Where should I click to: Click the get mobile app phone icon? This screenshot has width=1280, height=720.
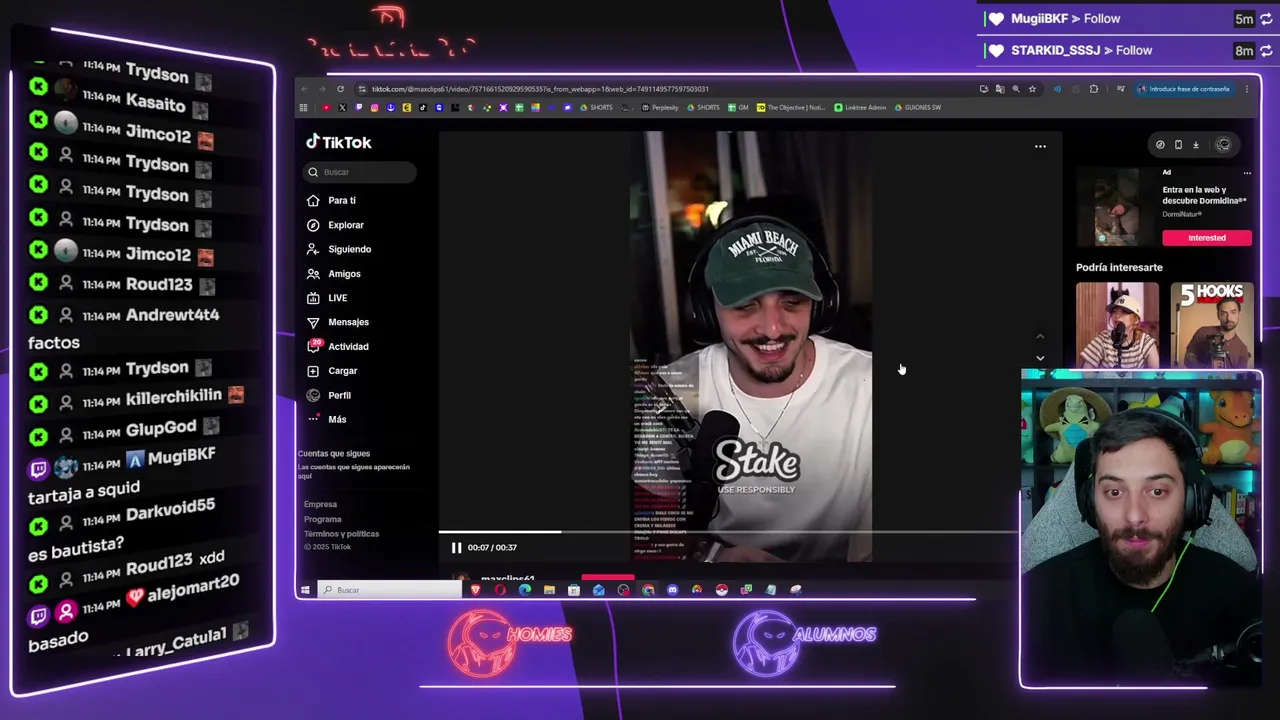1178,145
